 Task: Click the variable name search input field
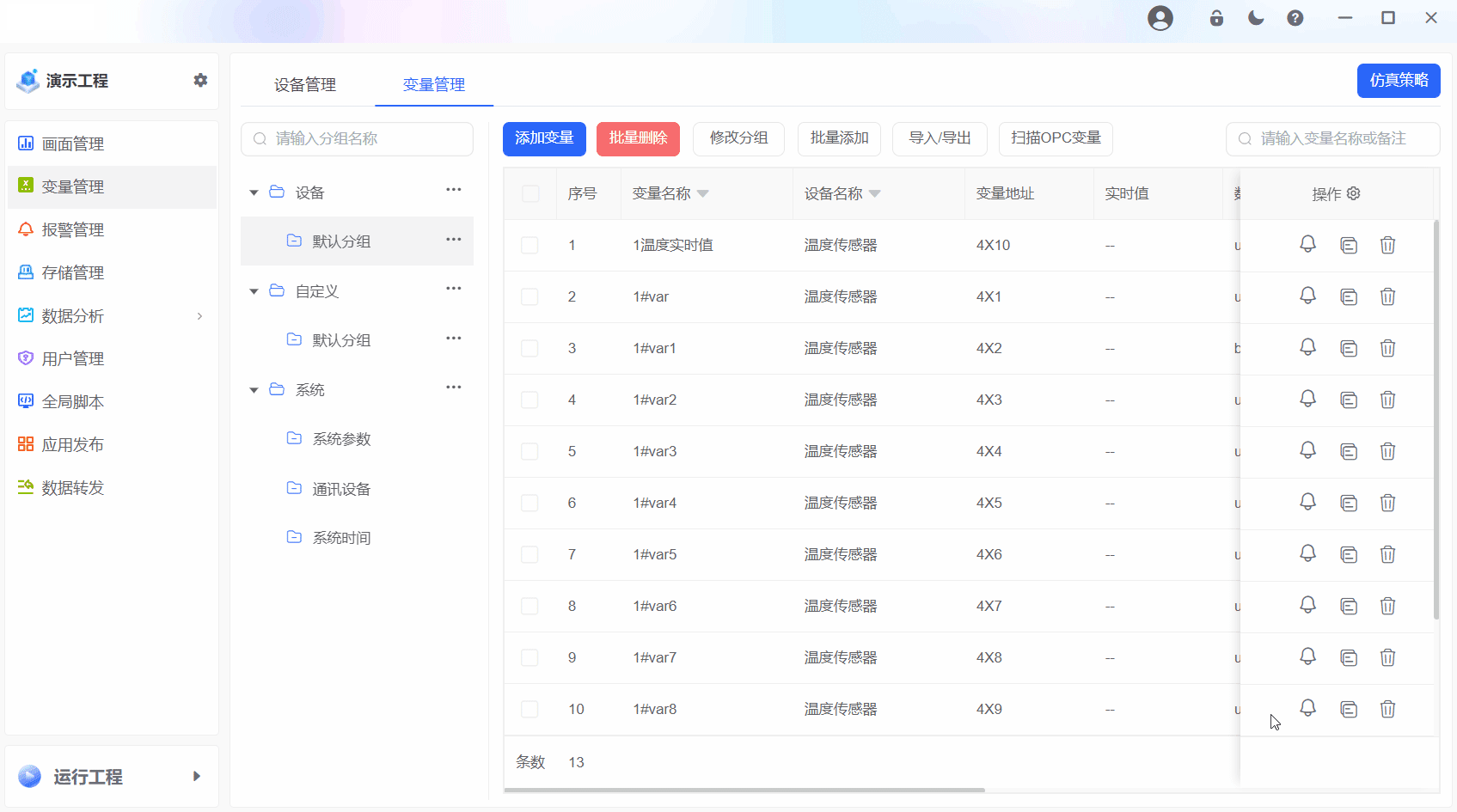pos(1332,138)
